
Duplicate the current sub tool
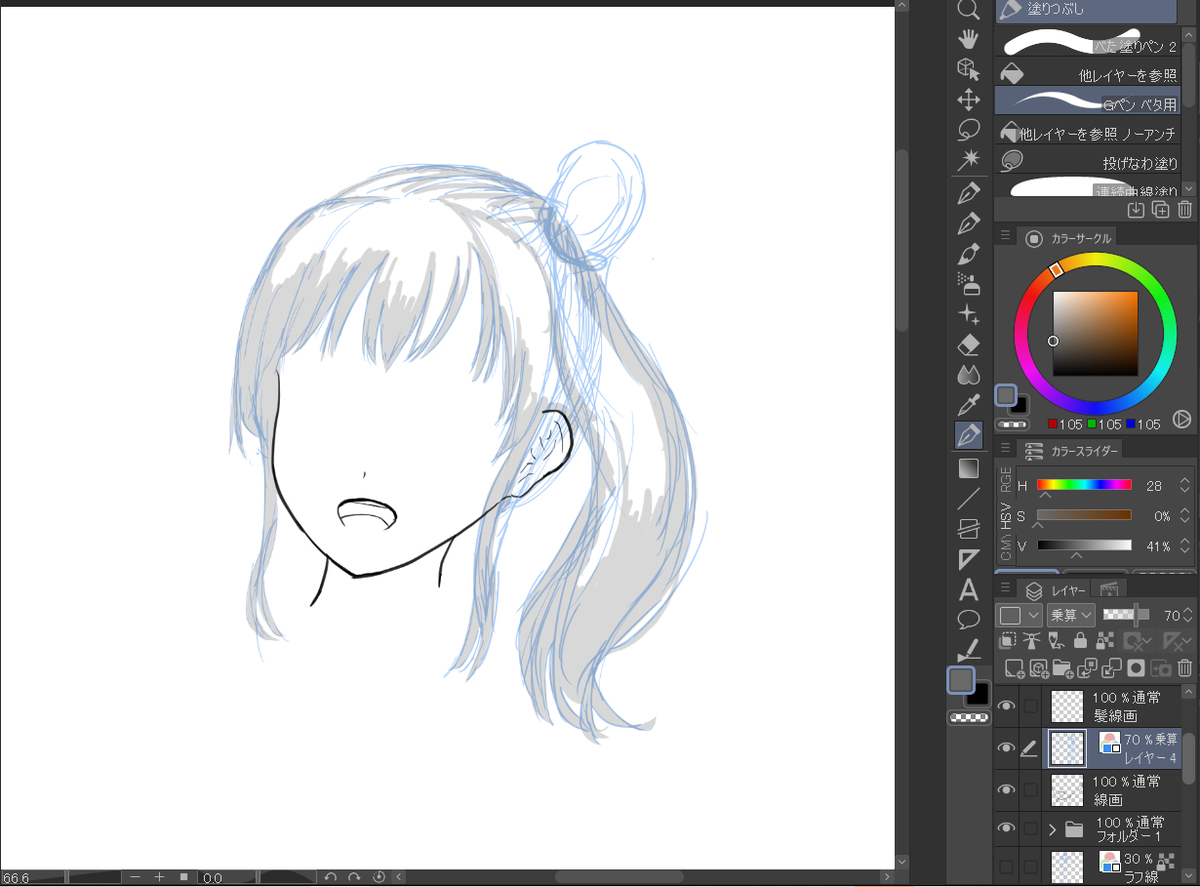(1160, 210)
